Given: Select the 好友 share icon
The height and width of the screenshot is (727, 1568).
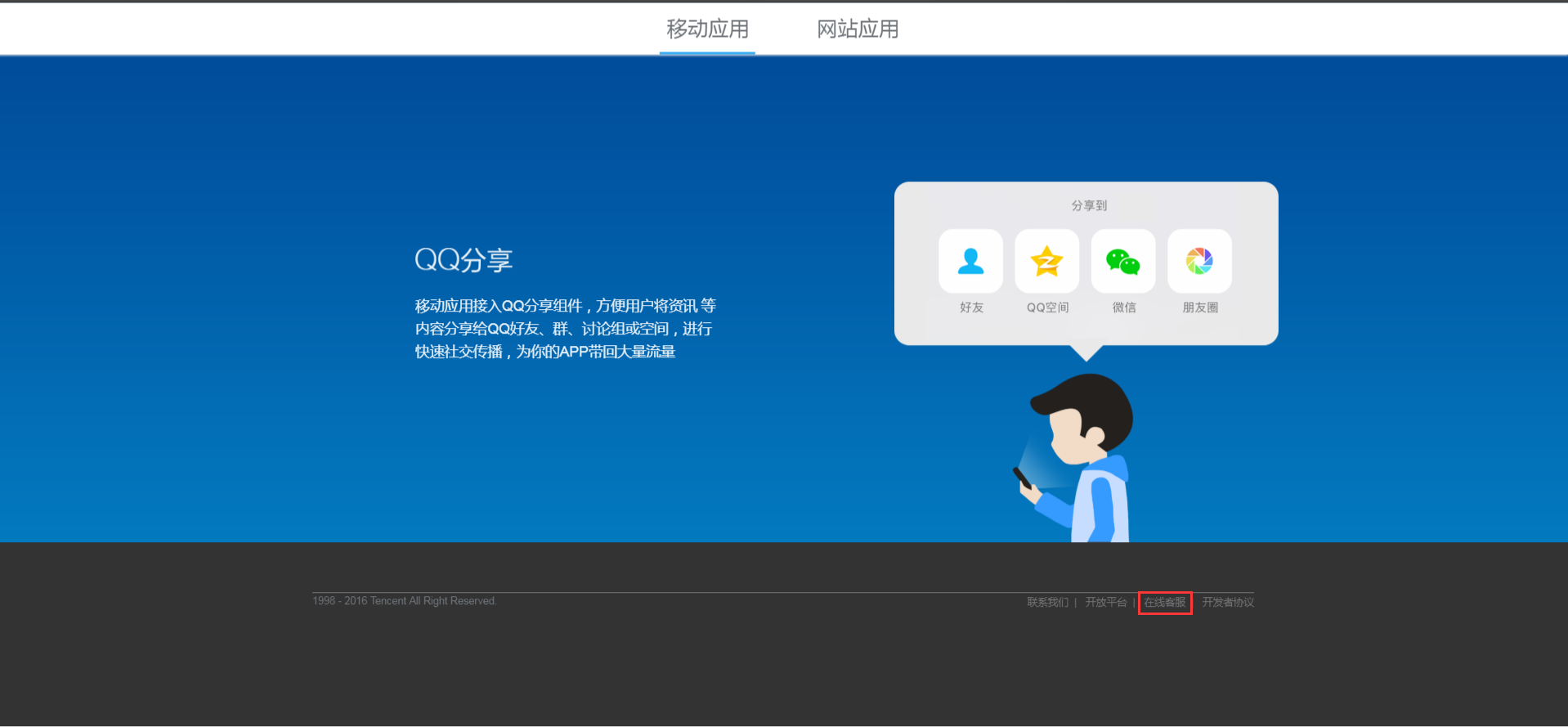Looking at the screenshot, I should click(970, 261).
